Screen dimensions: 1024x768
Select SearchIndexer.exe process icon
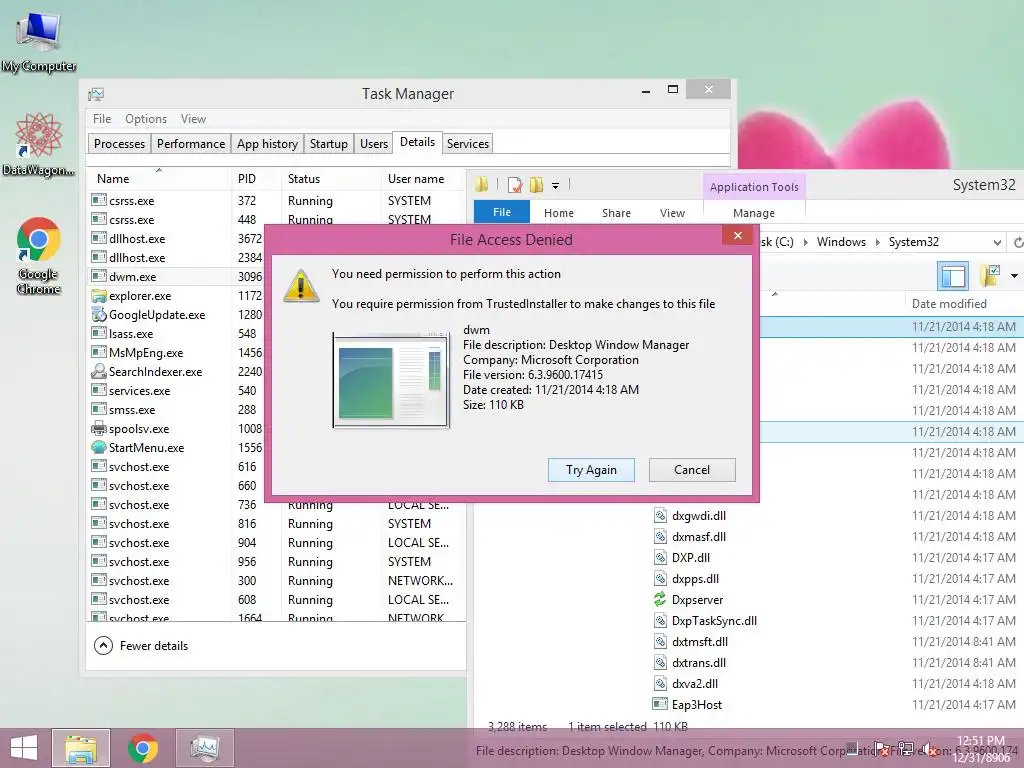click(x=99, y=371)
